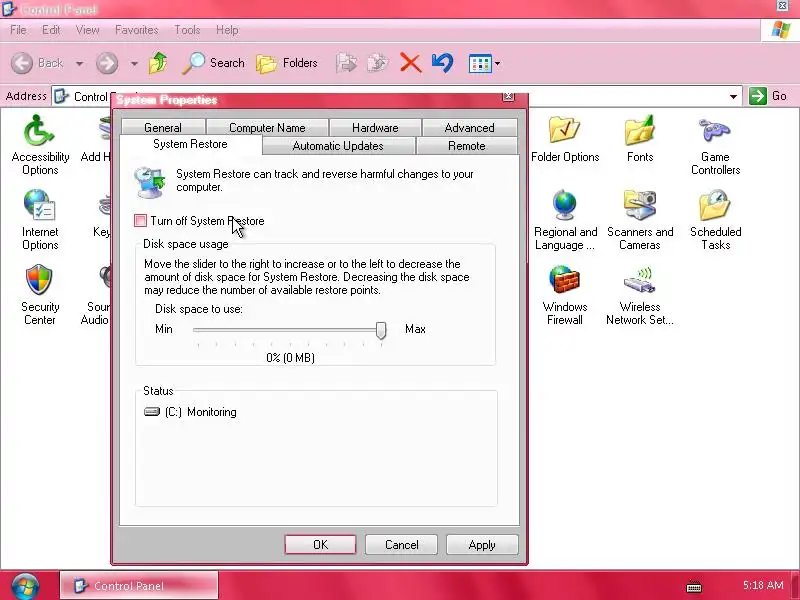Open the Fonts folder icon

coord(640,138)
